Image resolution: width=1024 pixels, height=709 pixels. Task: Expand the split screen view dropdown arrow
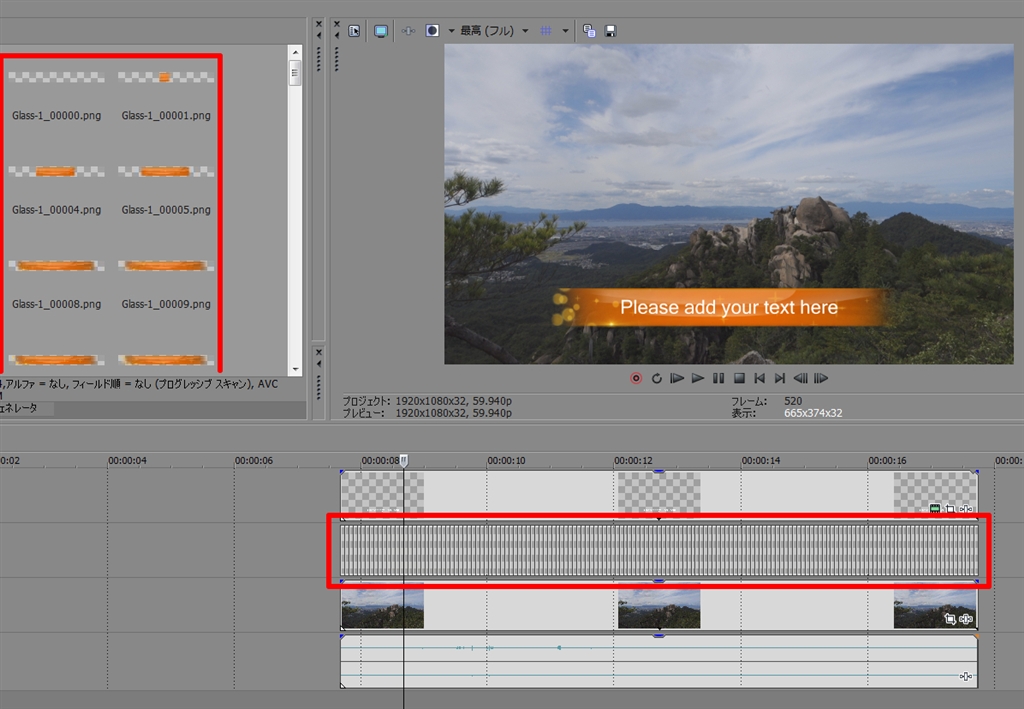point(451,31)
